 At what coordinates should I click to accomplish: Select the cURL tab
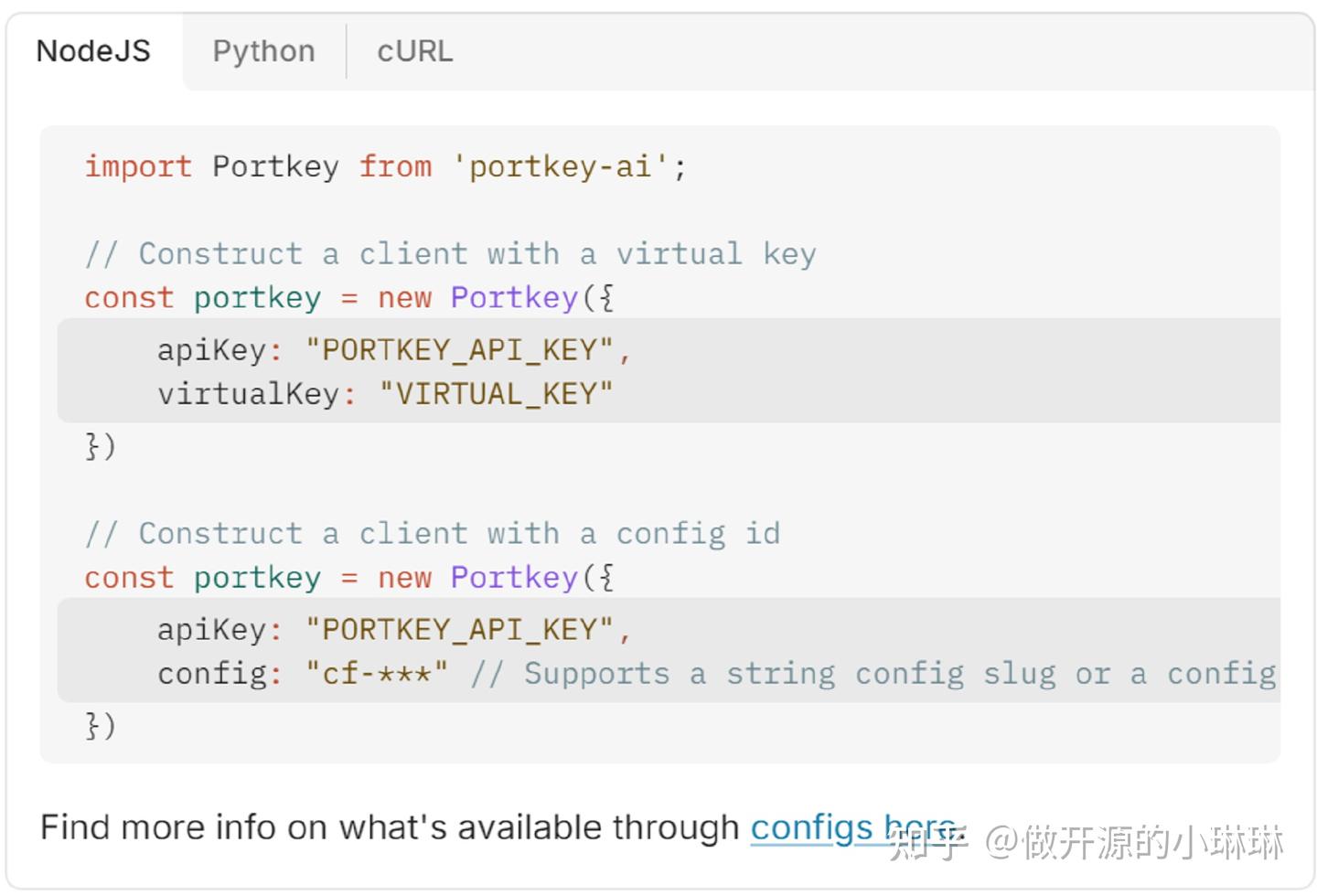coord(414,51)
